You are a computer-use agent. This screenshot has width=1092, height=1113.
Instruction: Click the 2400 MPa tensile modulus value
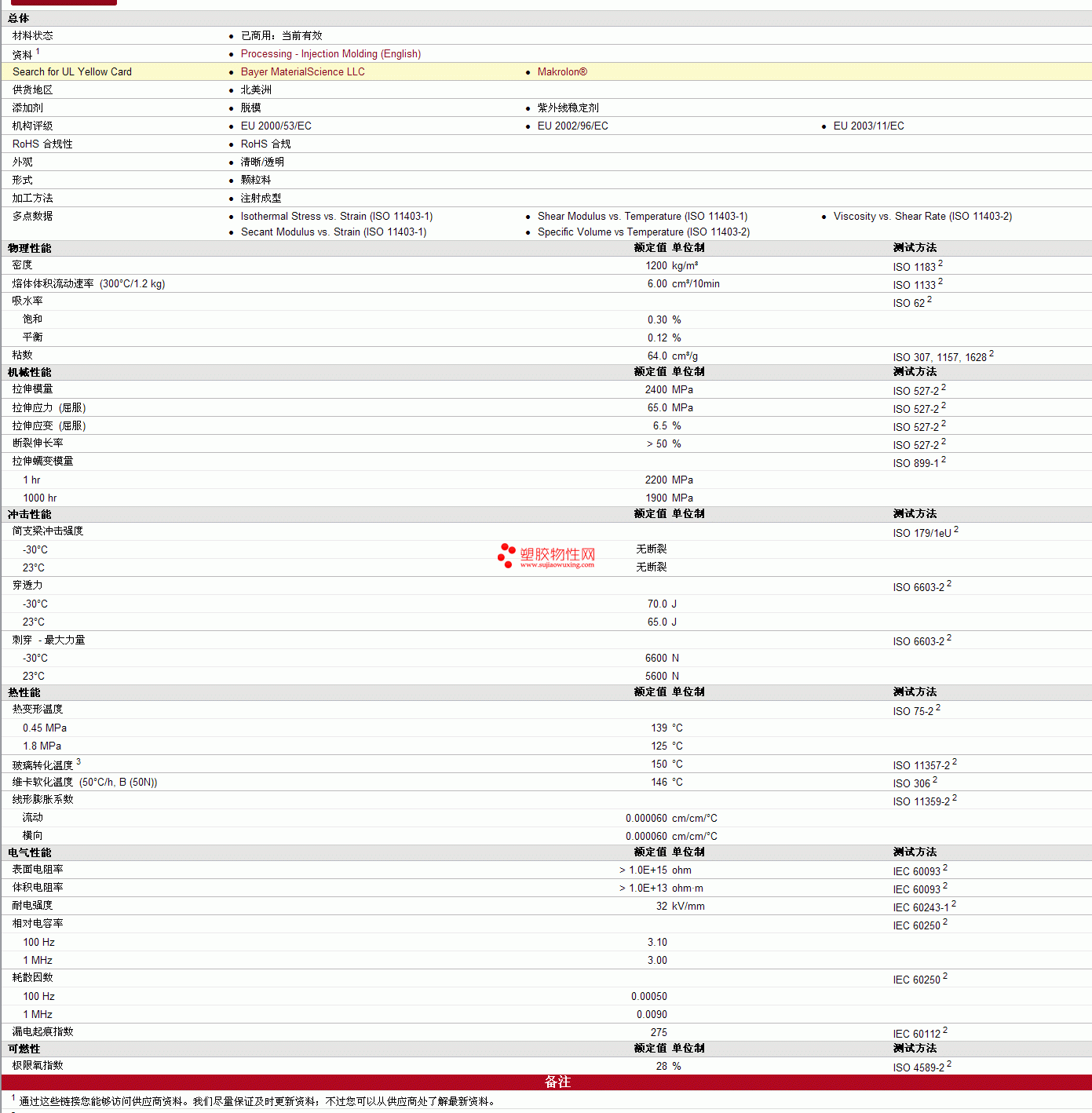click(669, 389)
